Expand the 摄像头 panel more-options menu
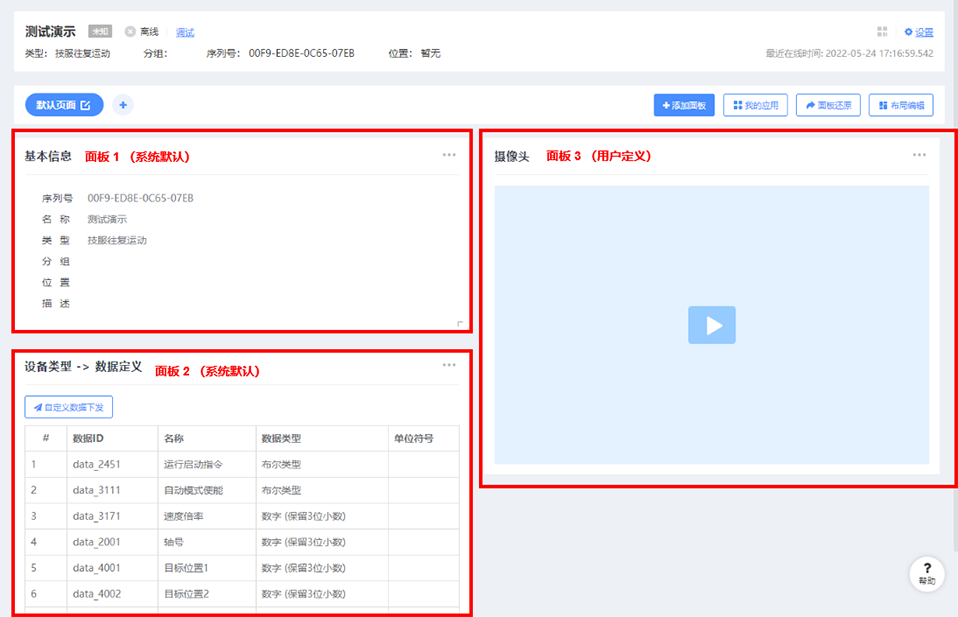This screenshot has width=958, height=617. coord(919,155)
